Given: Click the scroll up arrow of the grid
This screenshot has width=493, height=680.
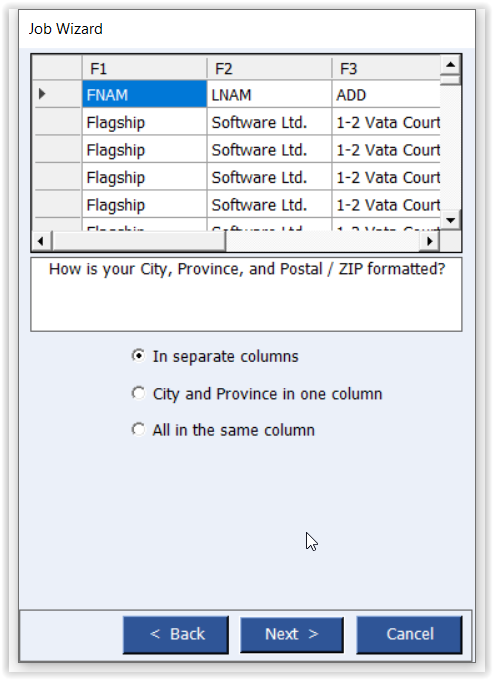Looking at the screenshot, I should pos(451,65).
